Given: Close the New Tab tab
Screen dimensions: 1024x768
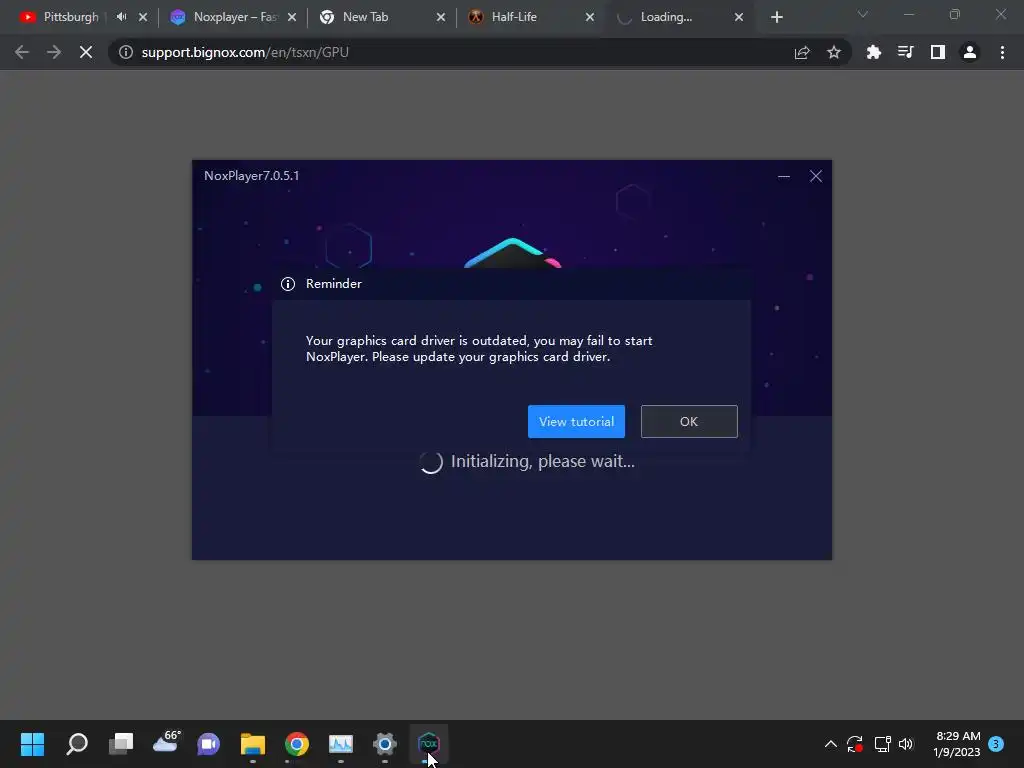Looking at the screenshot, I should click(x=441, y=17).
